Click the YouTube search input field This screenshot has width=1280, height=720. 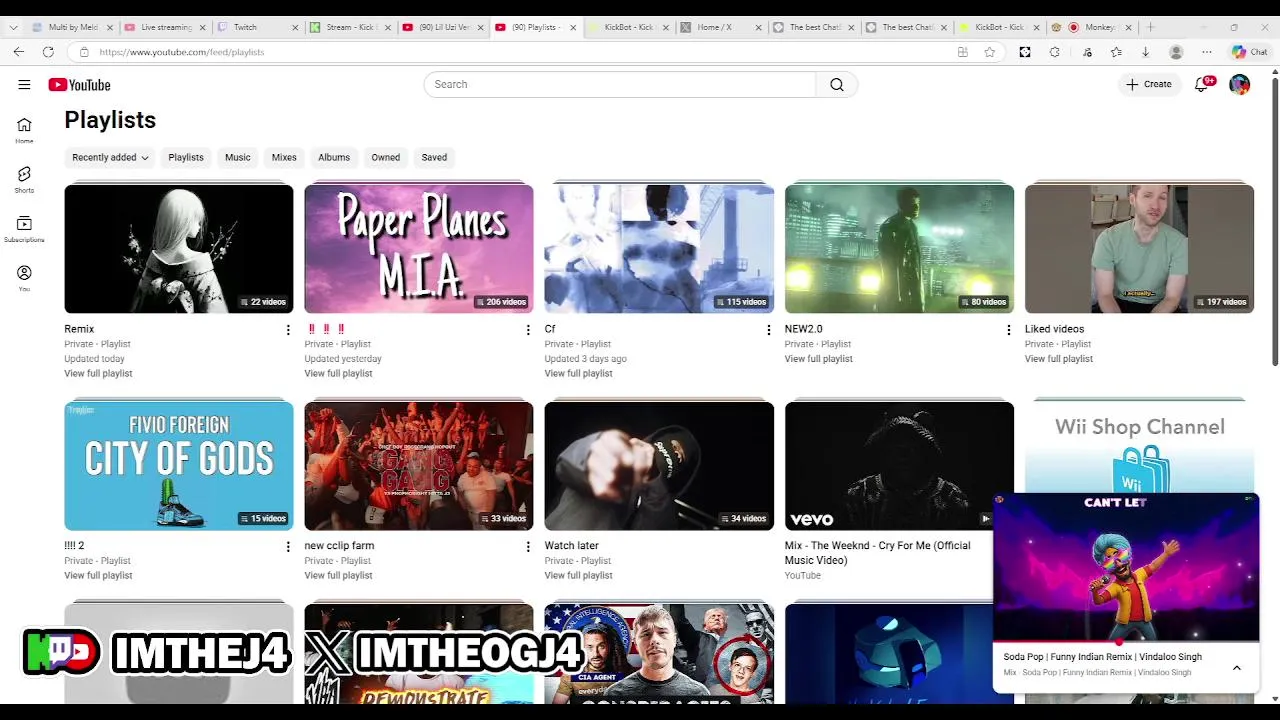coord(620,85)
